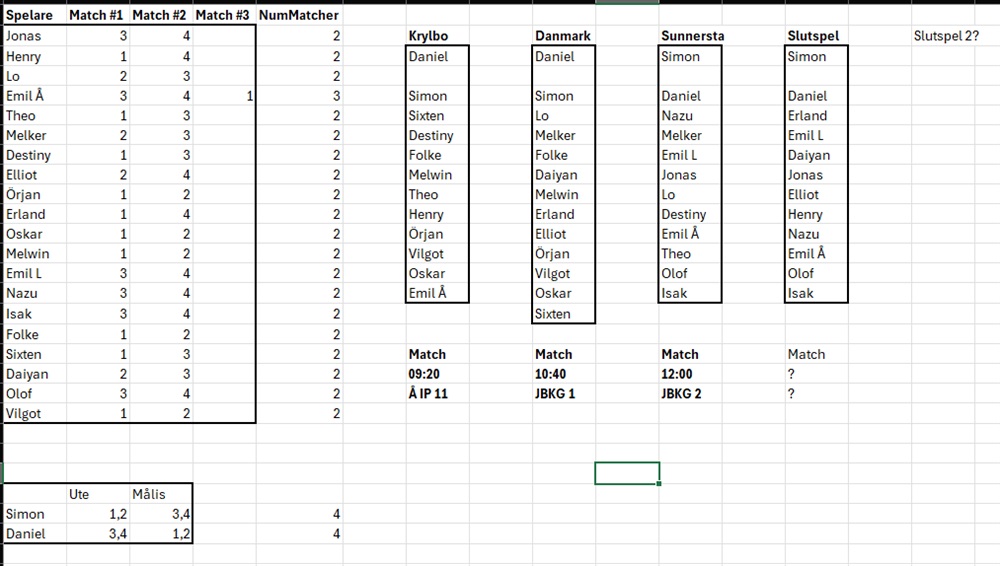Click Vilgot in the Spelare column

coord(24,413)
